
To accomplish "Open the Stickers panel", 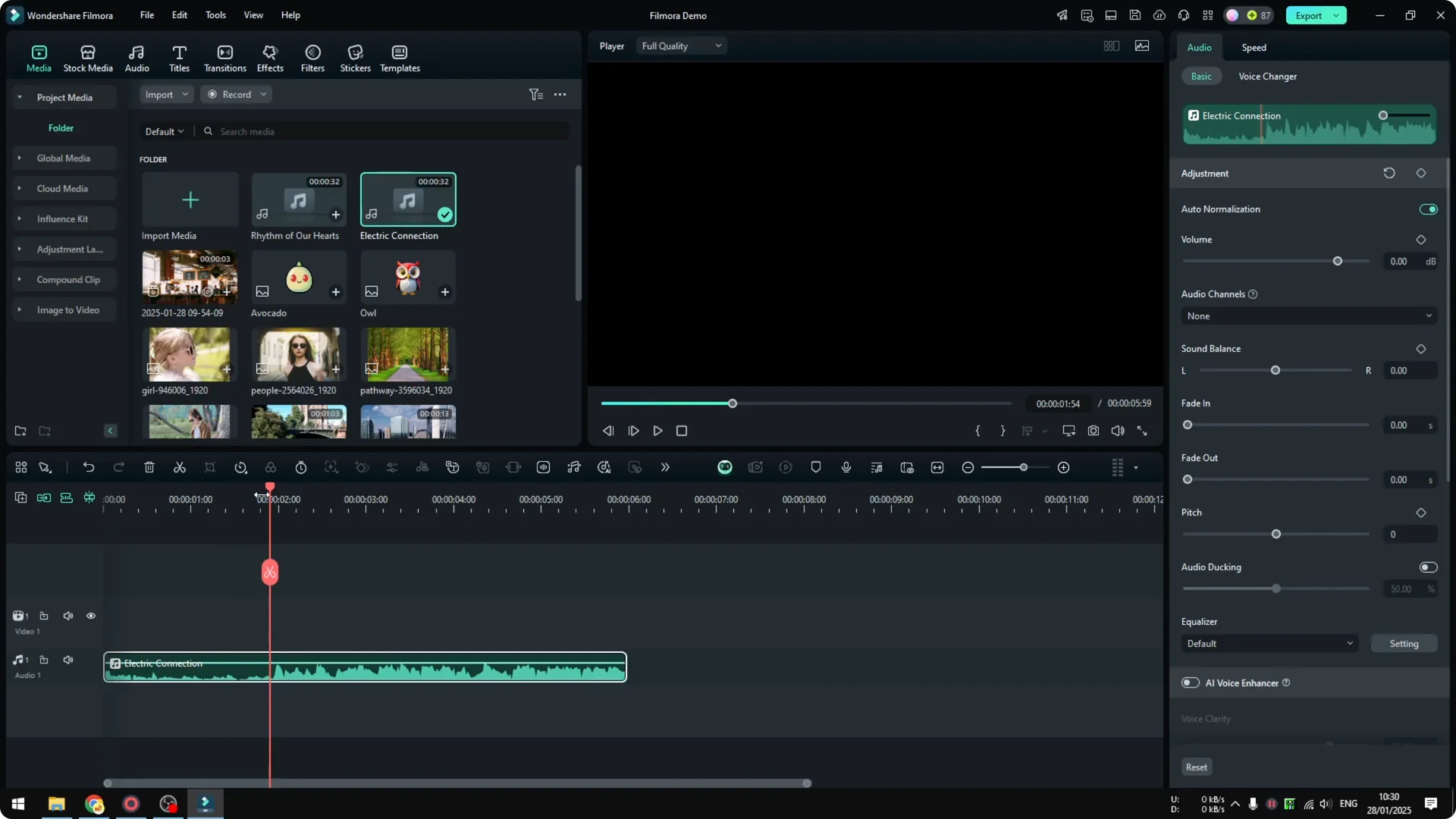I will (355, 57).
